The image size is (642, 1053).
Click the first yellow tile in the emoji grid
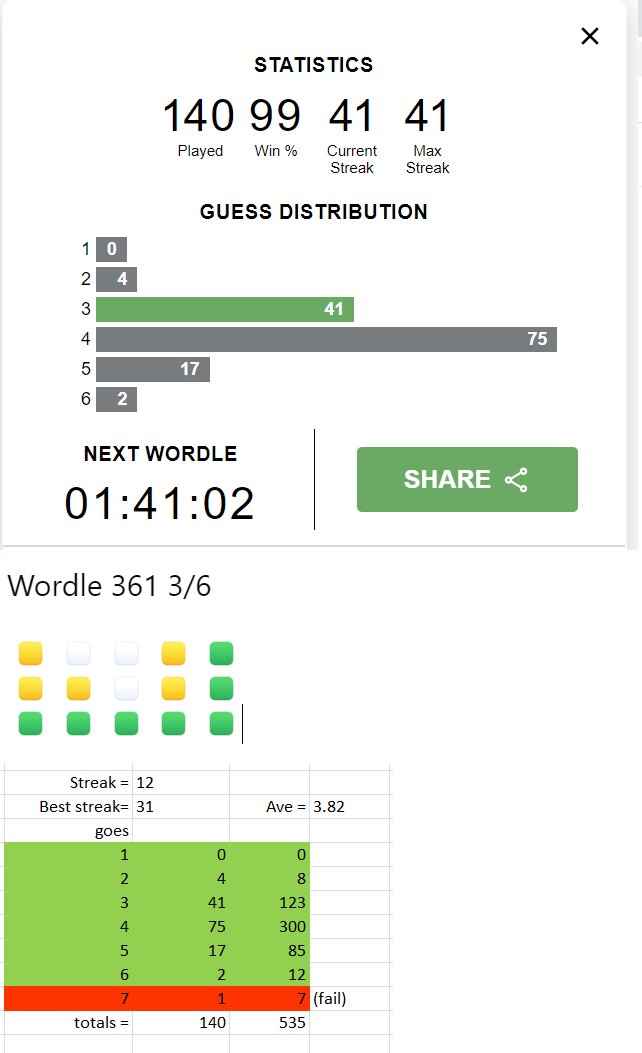click(30, 653)
